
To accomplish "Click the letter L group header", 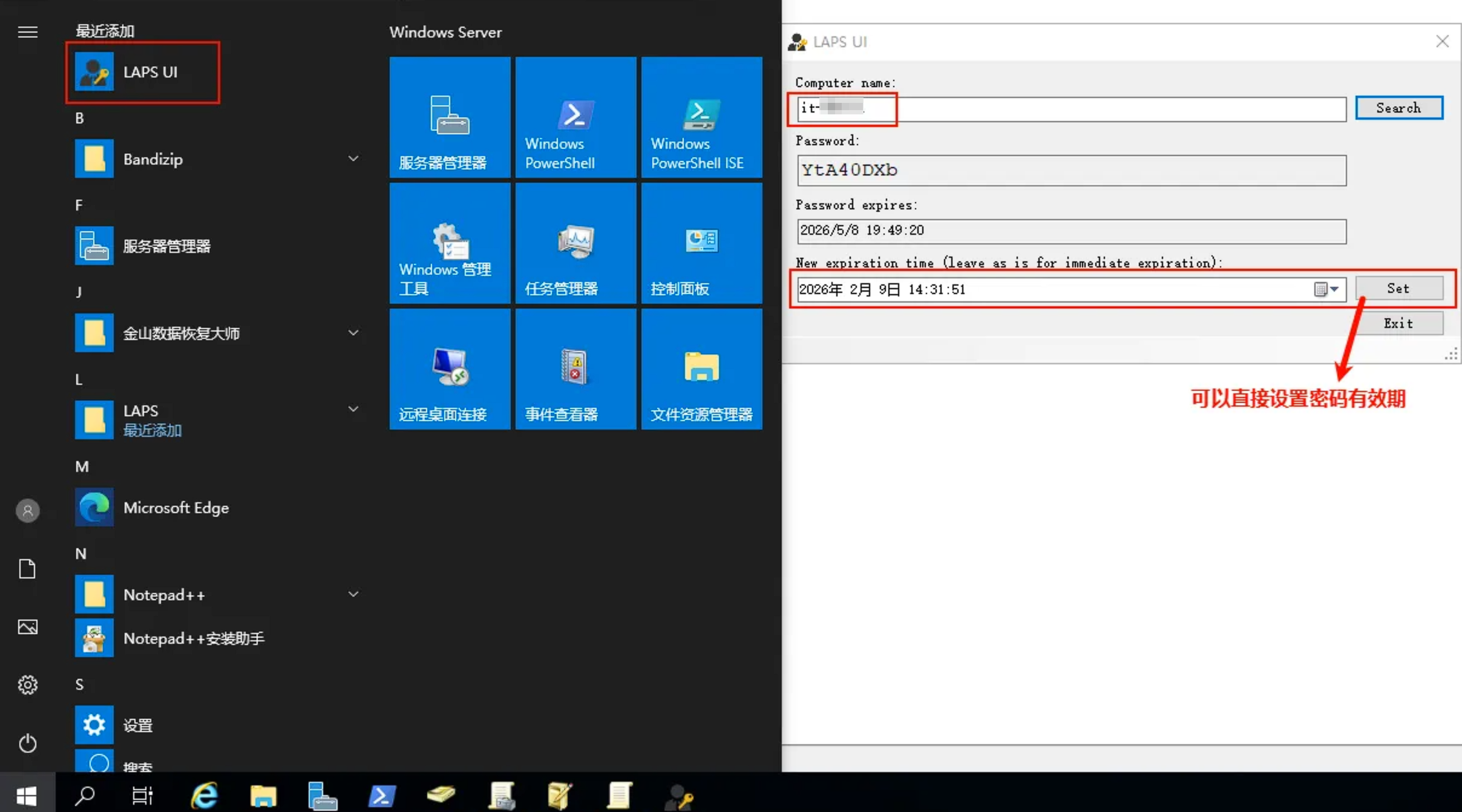I will 79,379.
